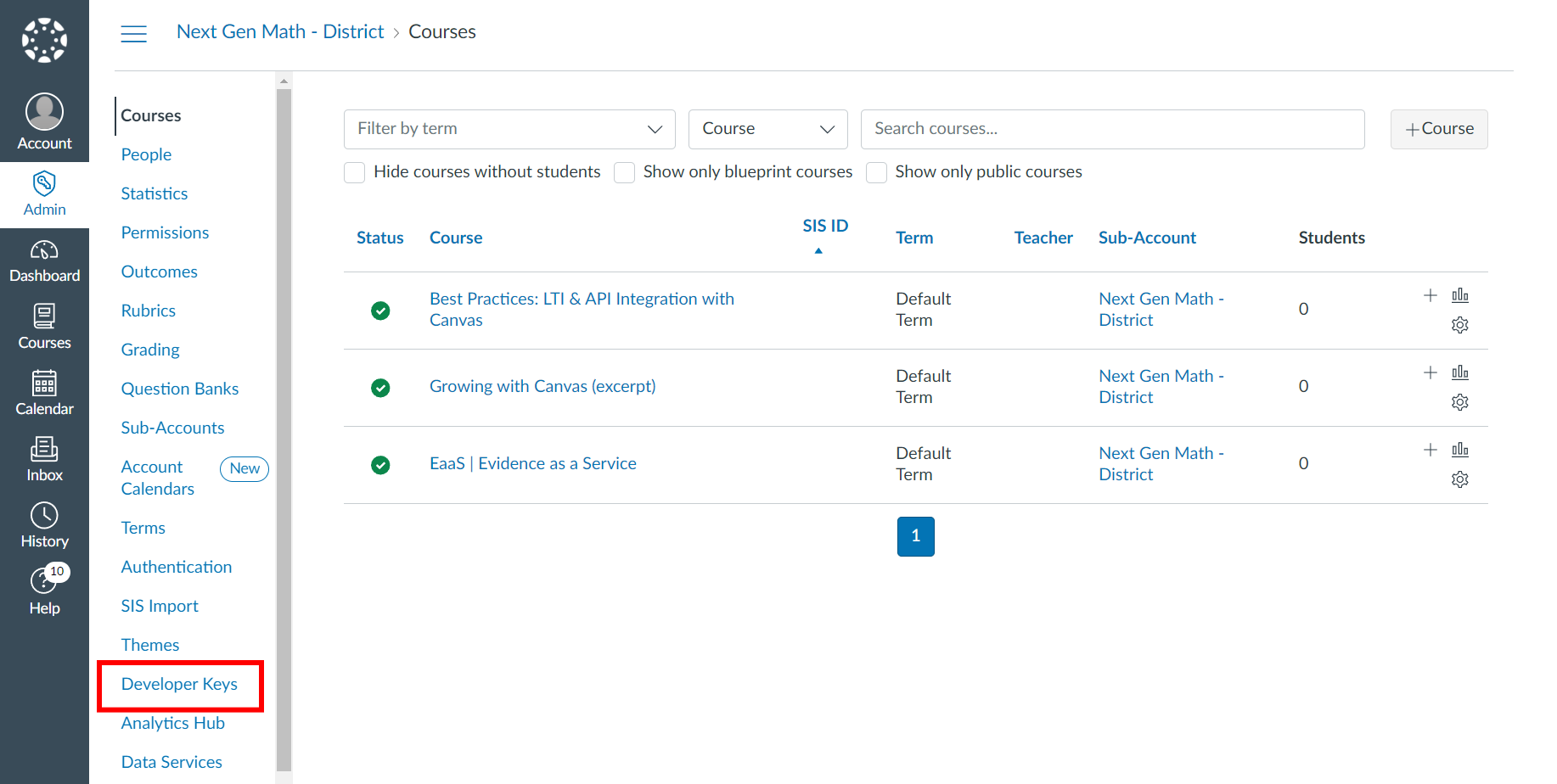Open SIS Import in account navigation
This screenshot has width=1557, height=784.
(160, 606)
